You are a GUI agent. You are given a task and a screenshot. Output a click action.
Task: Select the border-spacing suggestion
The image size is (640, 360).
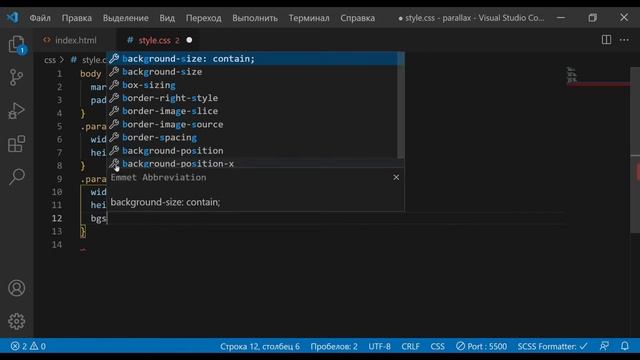(252, 138)
